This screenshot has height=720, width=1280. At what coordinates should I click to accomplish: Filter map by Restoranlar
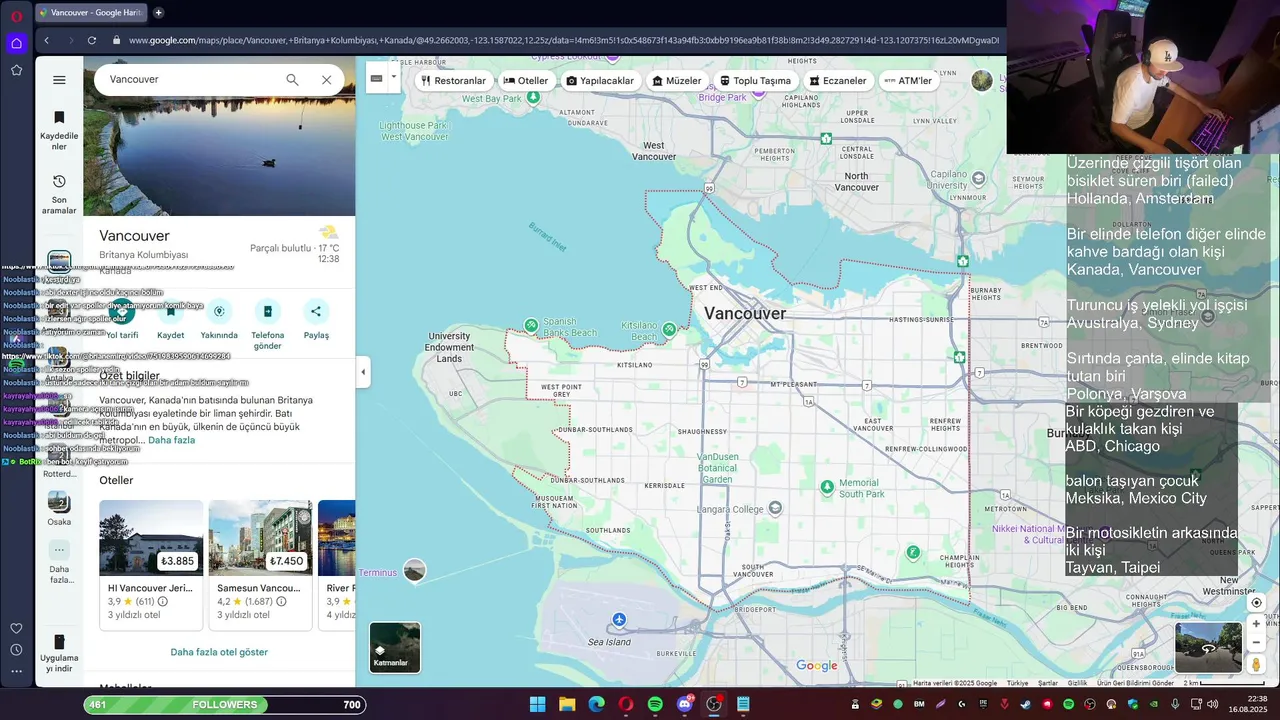click(454, 80)
